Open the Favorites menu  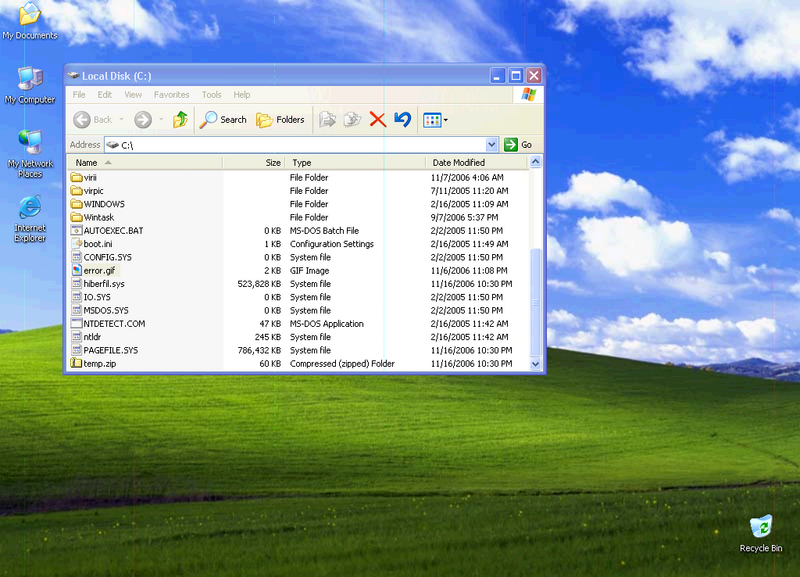pos(171,95)
